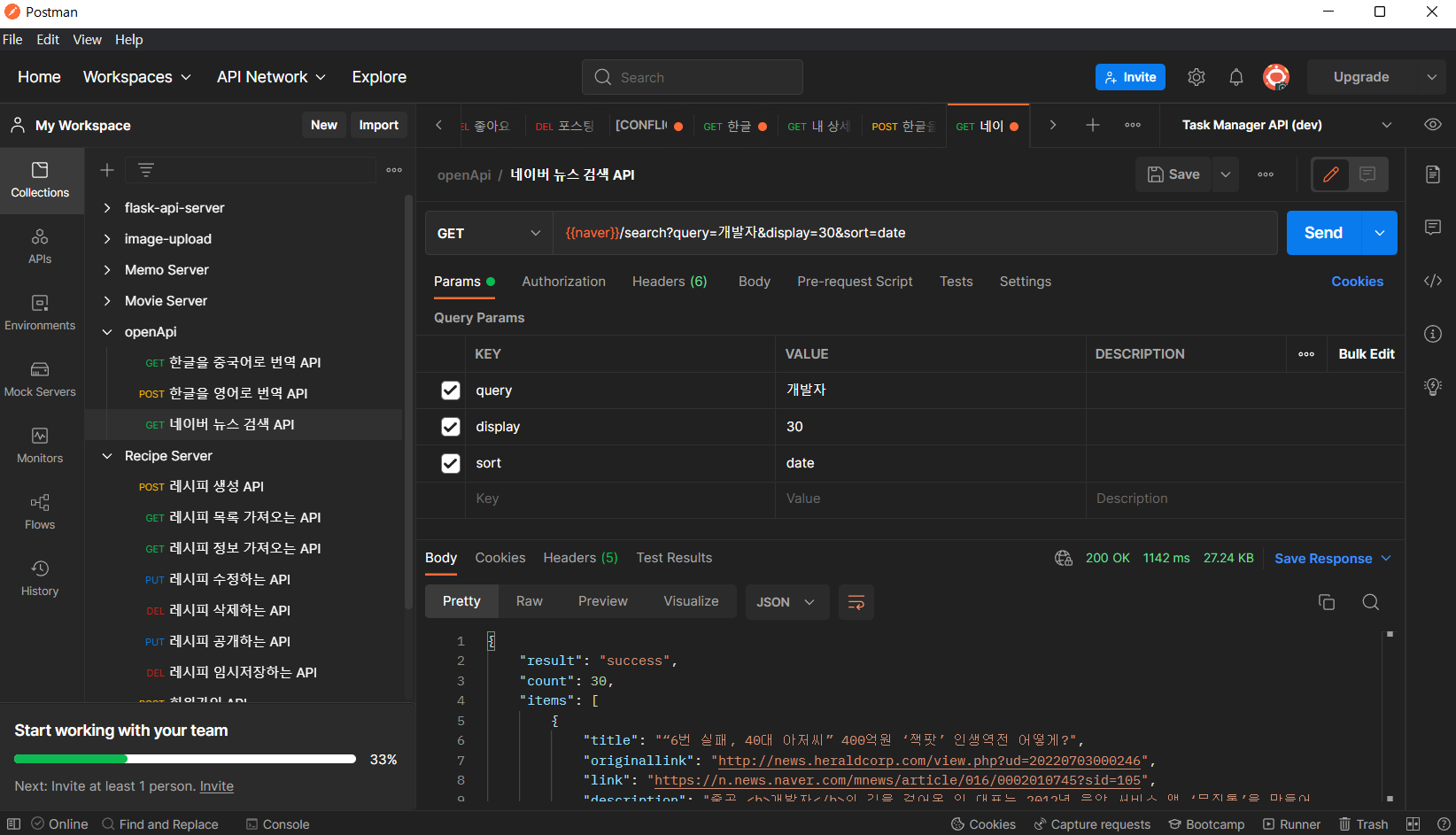The image size is (1456, 835).
Task: Click the settings gear icon in header
Action: click(x=1197, y=77)
